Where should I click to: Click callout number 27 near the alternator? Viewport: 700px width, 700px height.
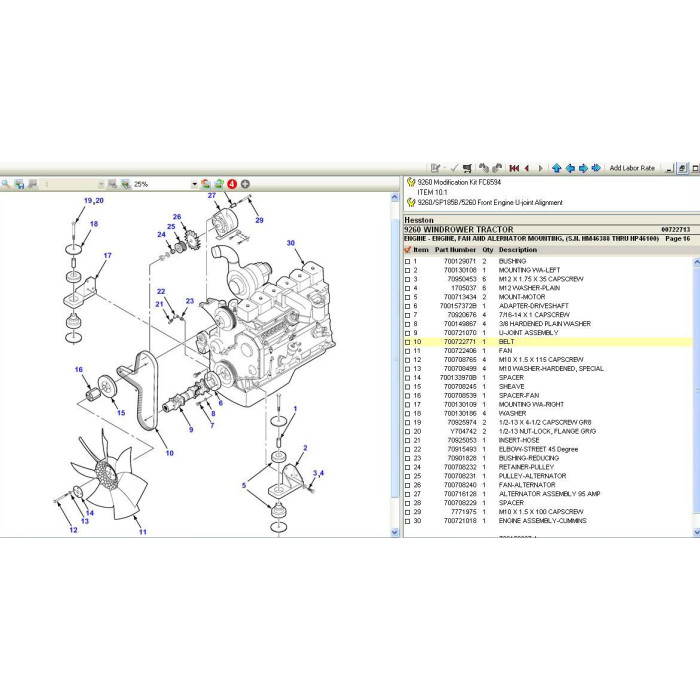point(212,196)
